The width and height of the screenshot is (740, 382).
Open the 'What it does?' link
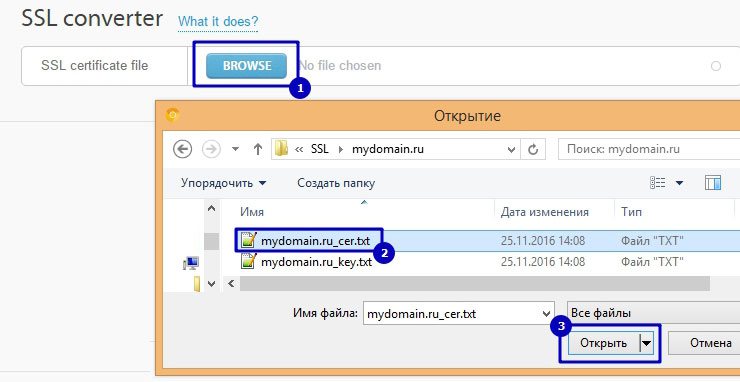point(218,22)
